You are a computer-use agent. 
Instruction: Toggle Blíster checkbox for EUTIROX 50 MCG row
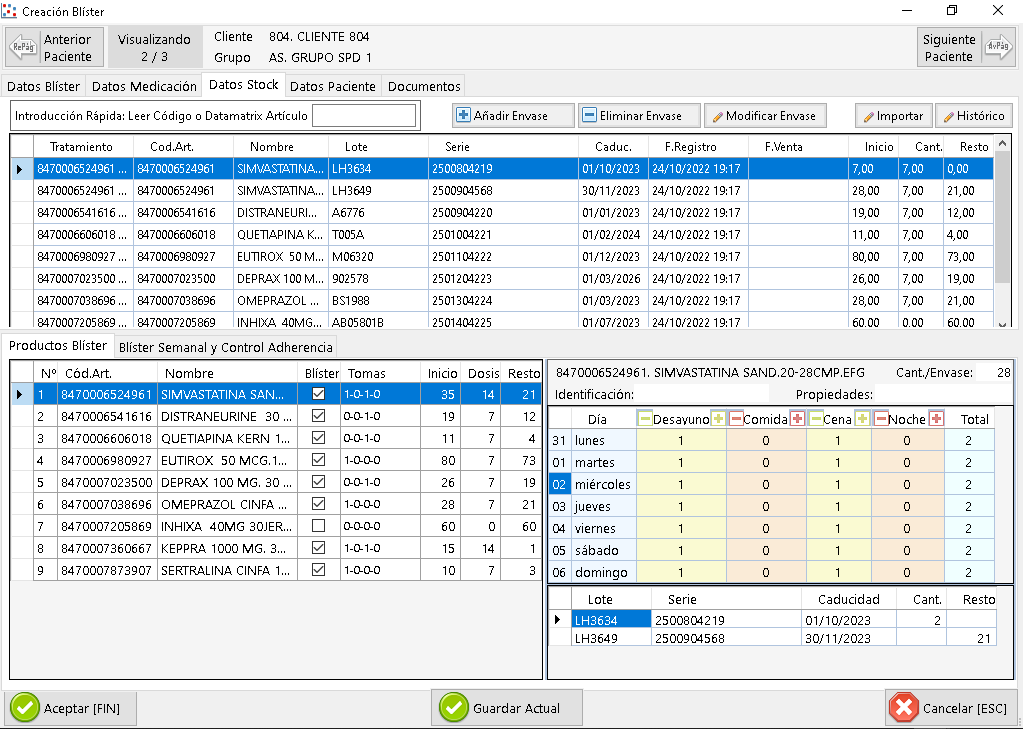tap(318, 459)
